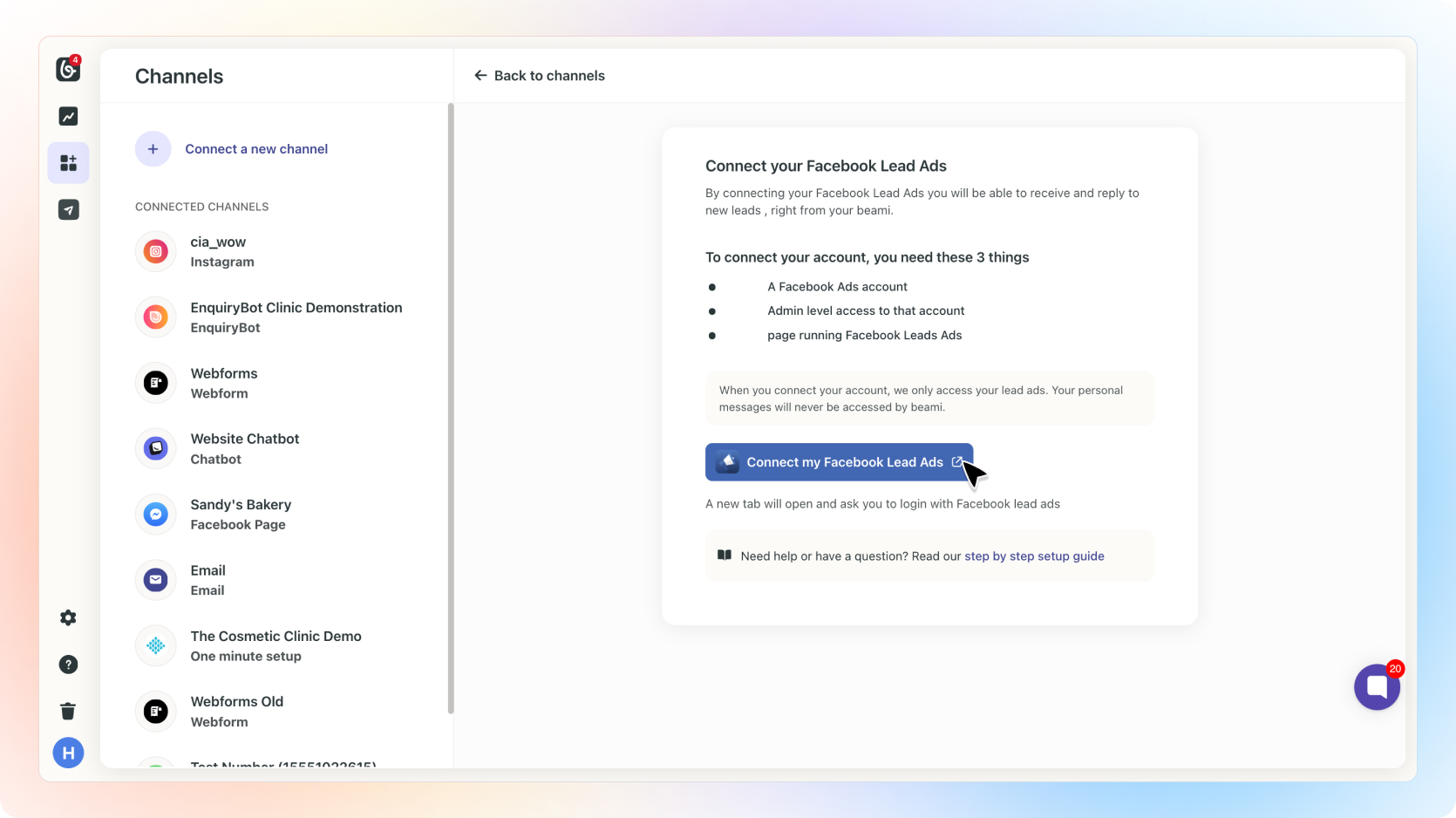Screen dimensions: 1456x818
Task: Open the chat support widget bubble
Action: [x=1377, y=686]
